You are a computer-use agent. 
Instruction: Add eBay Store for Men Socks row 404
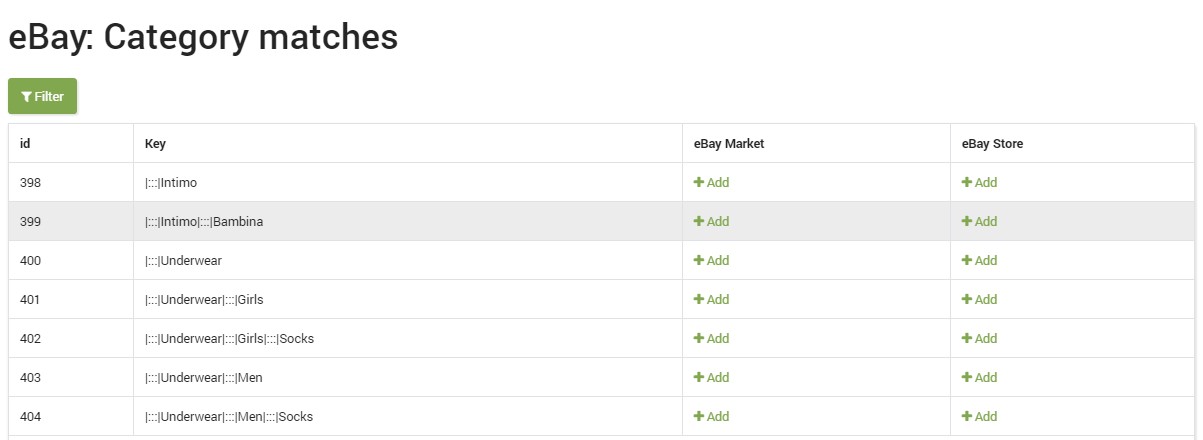(979, 417)
